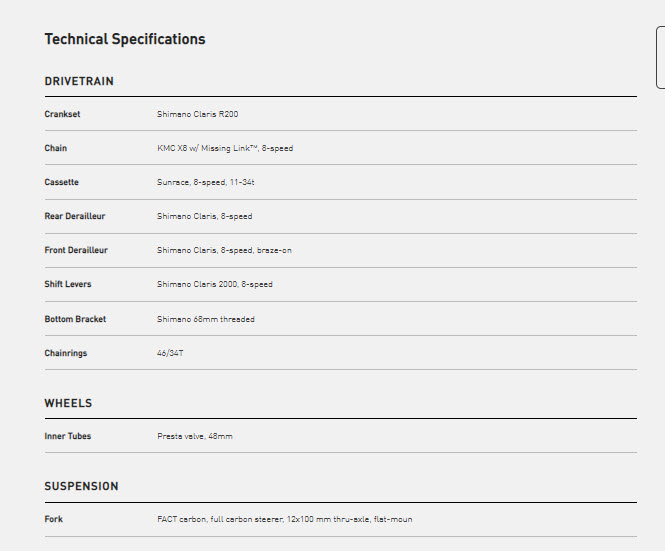
Task: Select the SUSPENSION section header
Action: 81,486
